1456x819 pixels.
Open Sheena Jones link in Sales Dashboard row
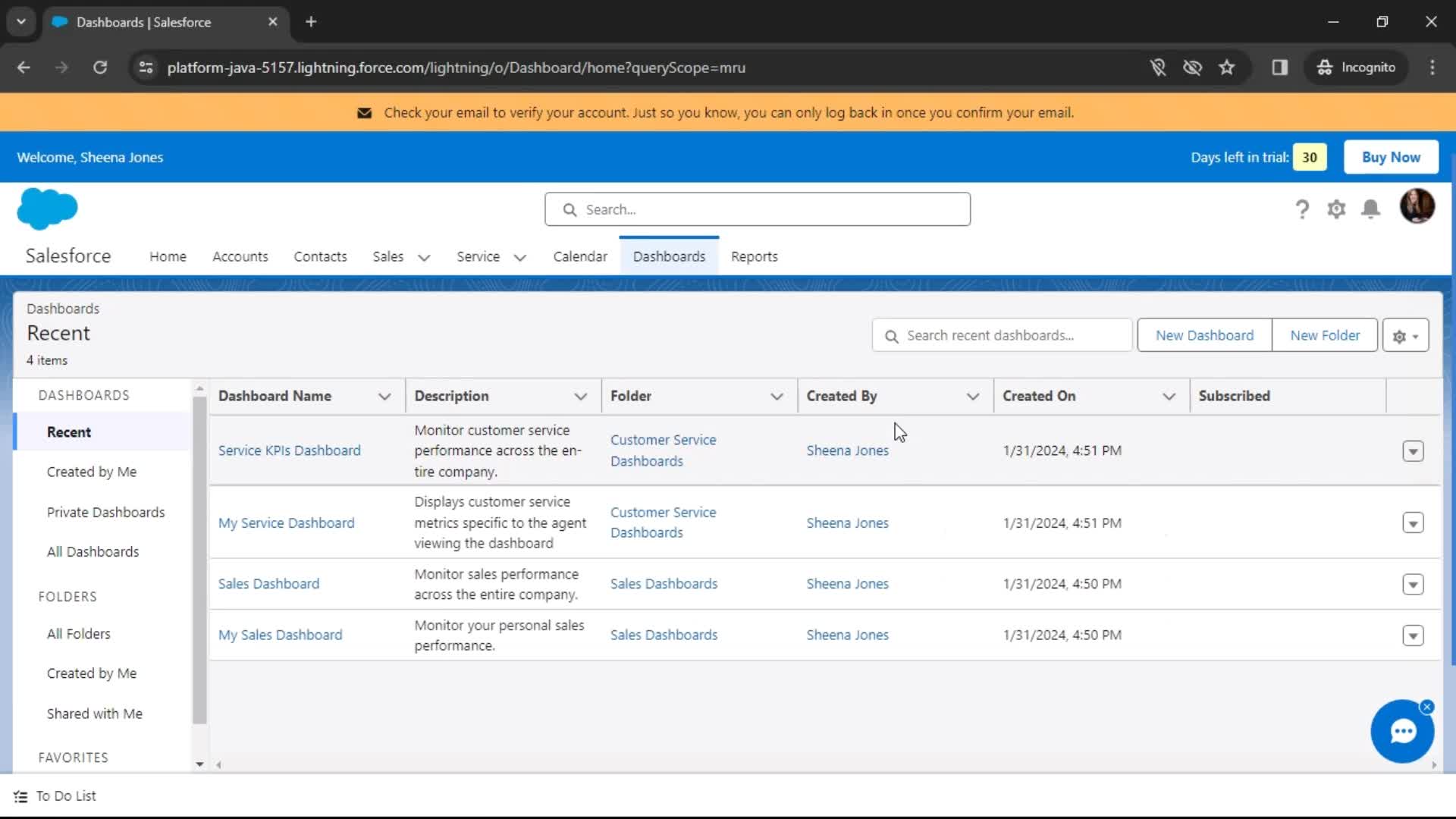847,584
